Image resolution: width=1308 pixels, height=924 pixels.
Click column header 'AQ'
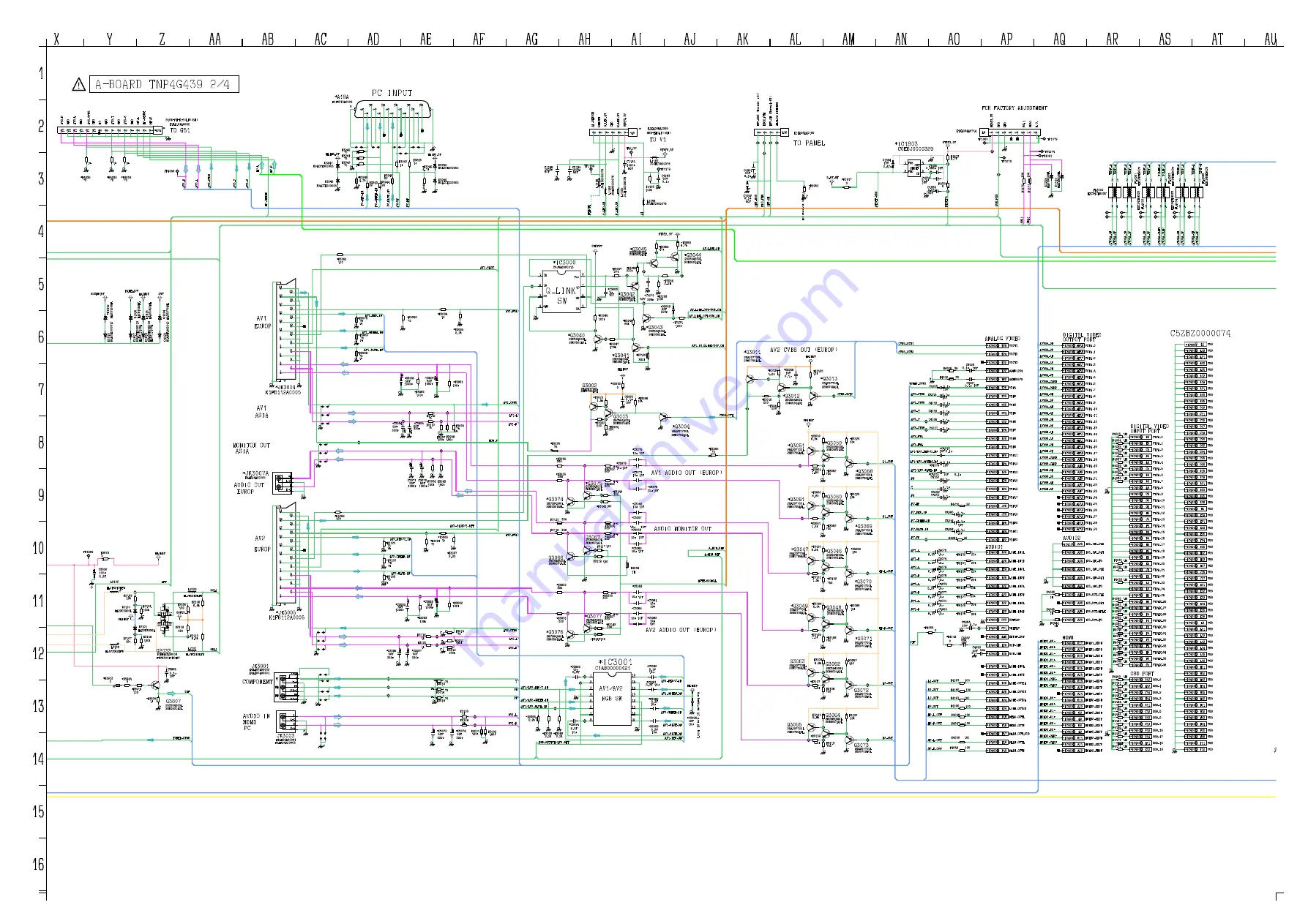point(1059,39)
